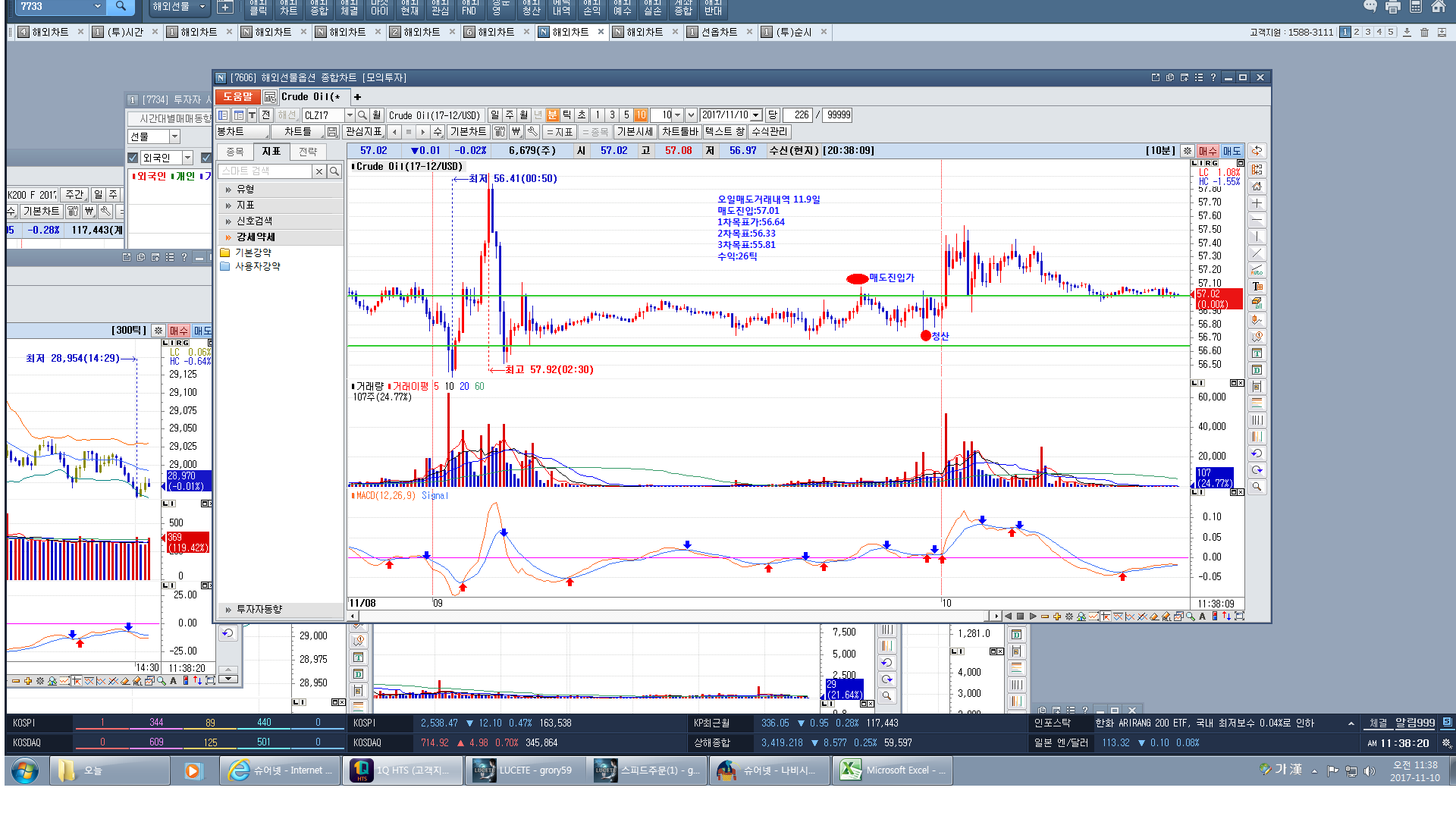Viewport: 1456px width, 819px height.
Task: Expand the 유형 section
Action: pyautogui.click(x=280, y=190)
